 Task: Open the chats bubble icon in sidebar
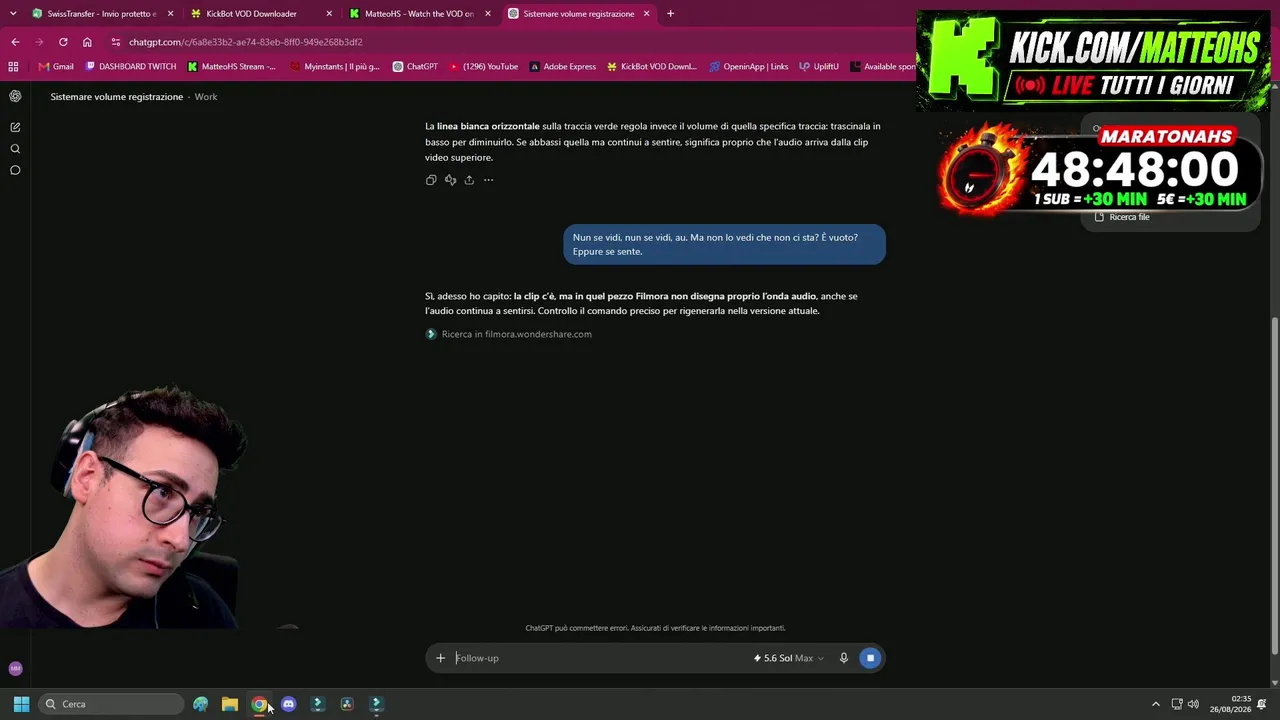click(15, 170)
